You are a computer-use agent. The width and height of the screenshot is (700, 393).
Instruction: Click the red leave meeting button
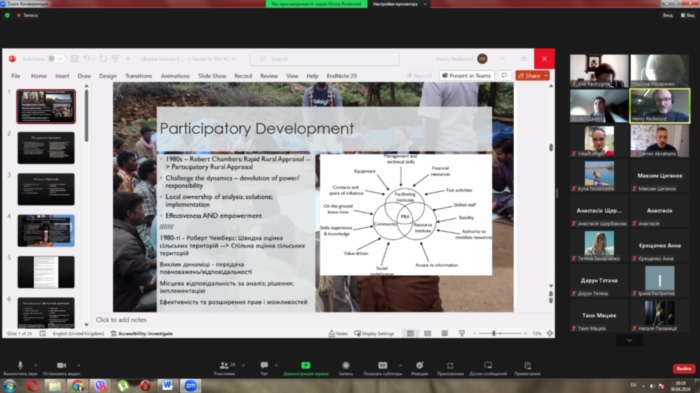pos(684,368)
